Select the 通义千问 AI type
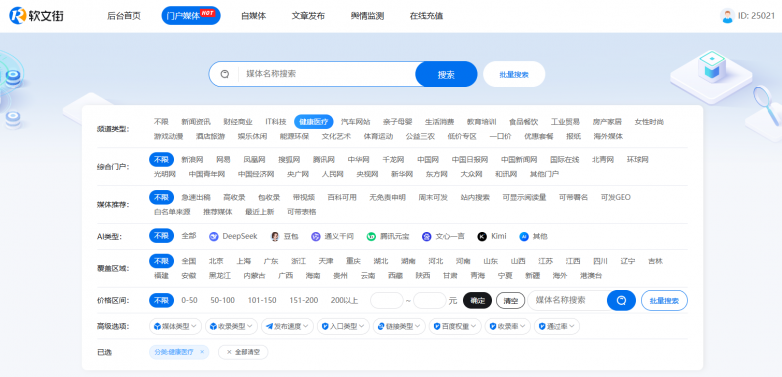This screenshot has width=782, height=377. coord(332,236)
